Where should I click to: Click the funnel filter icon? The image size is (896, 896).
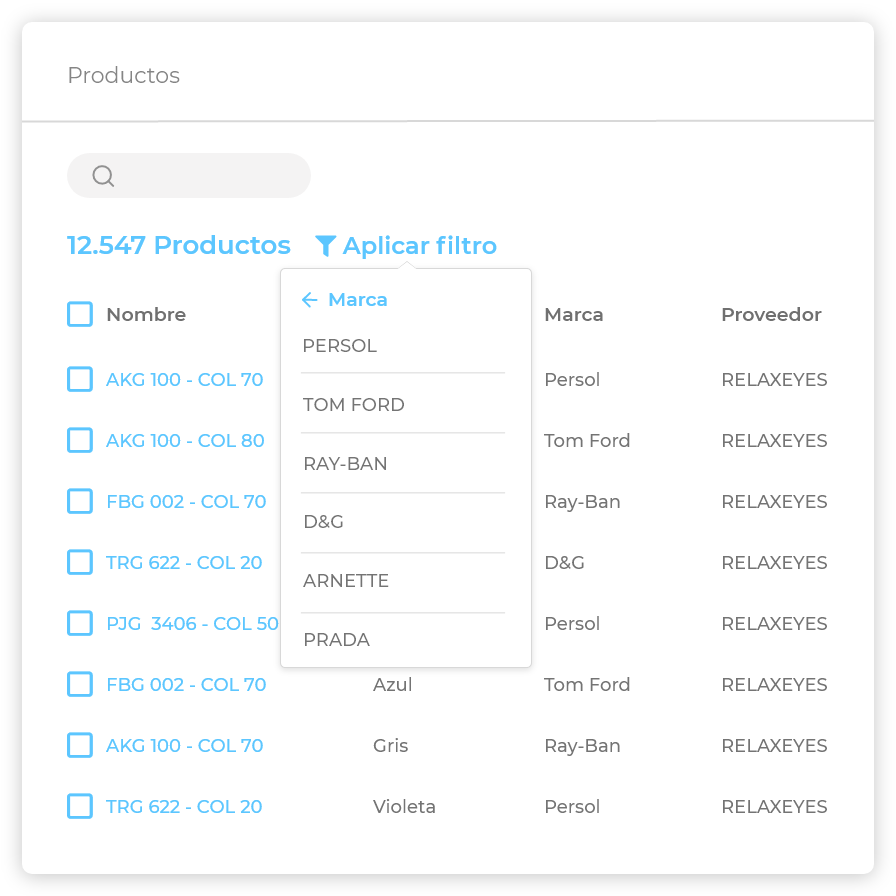325,246
